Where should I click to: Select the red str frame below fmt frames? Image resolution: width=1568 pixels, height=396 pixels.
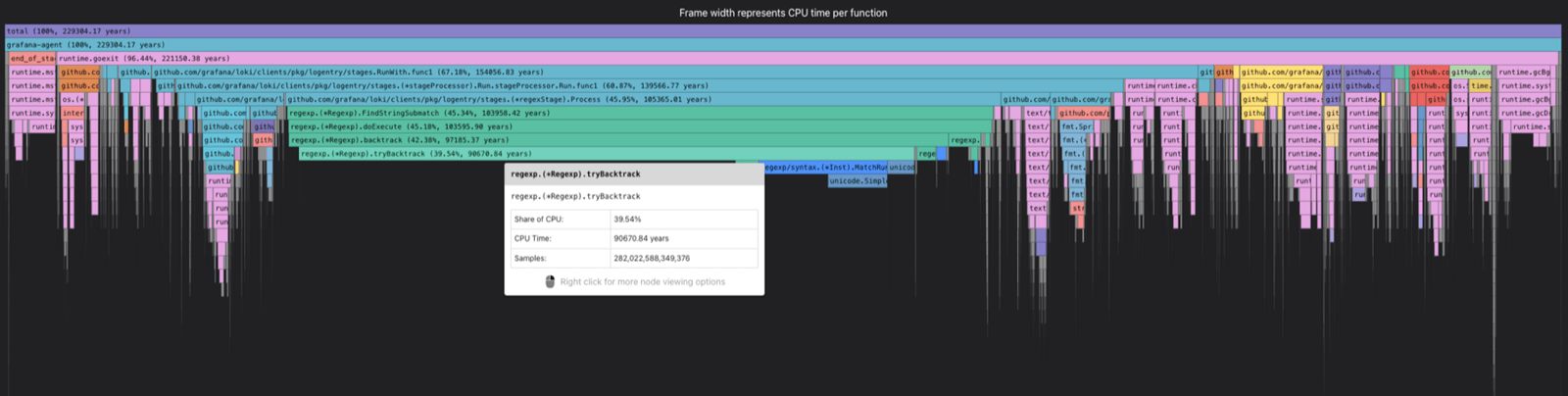click(x=1078, y=208)
